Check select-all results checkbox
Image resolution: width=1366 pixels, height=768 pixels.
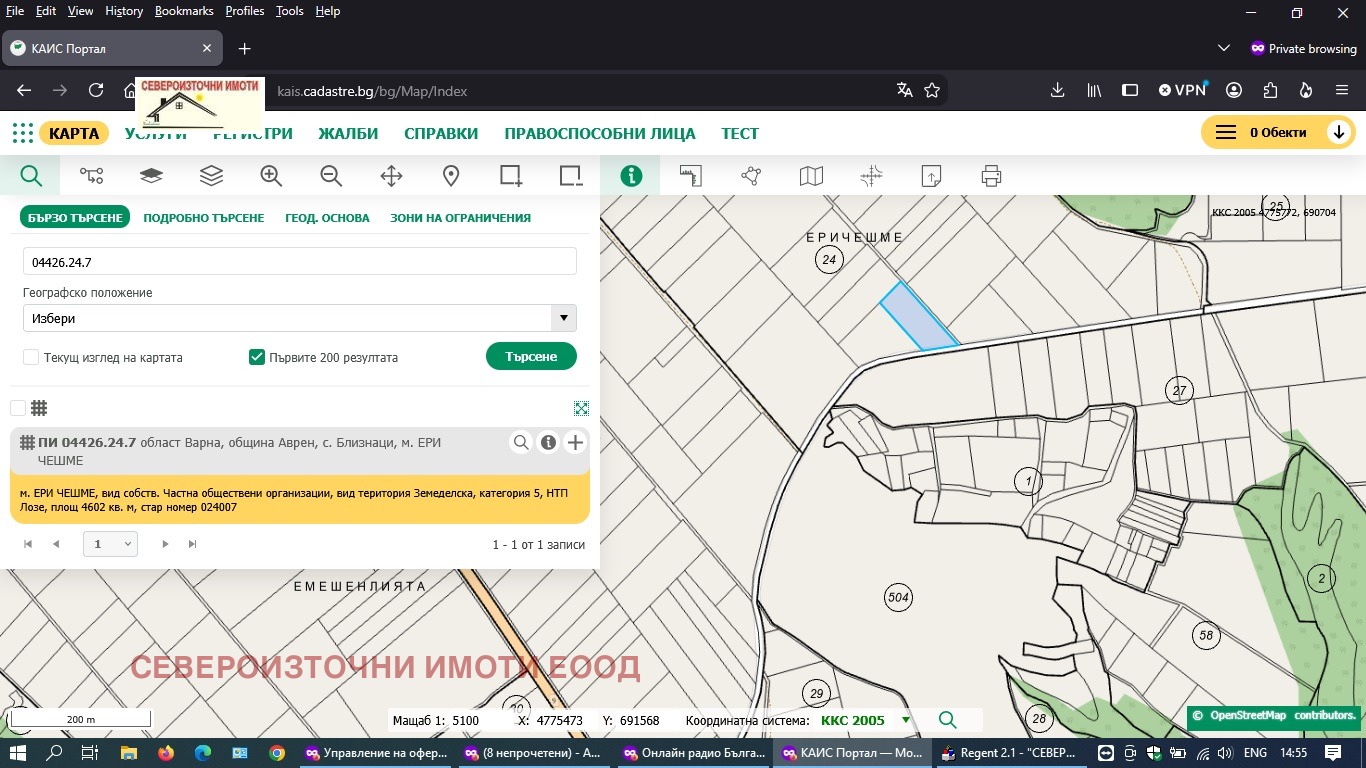[x=18, y=408]
